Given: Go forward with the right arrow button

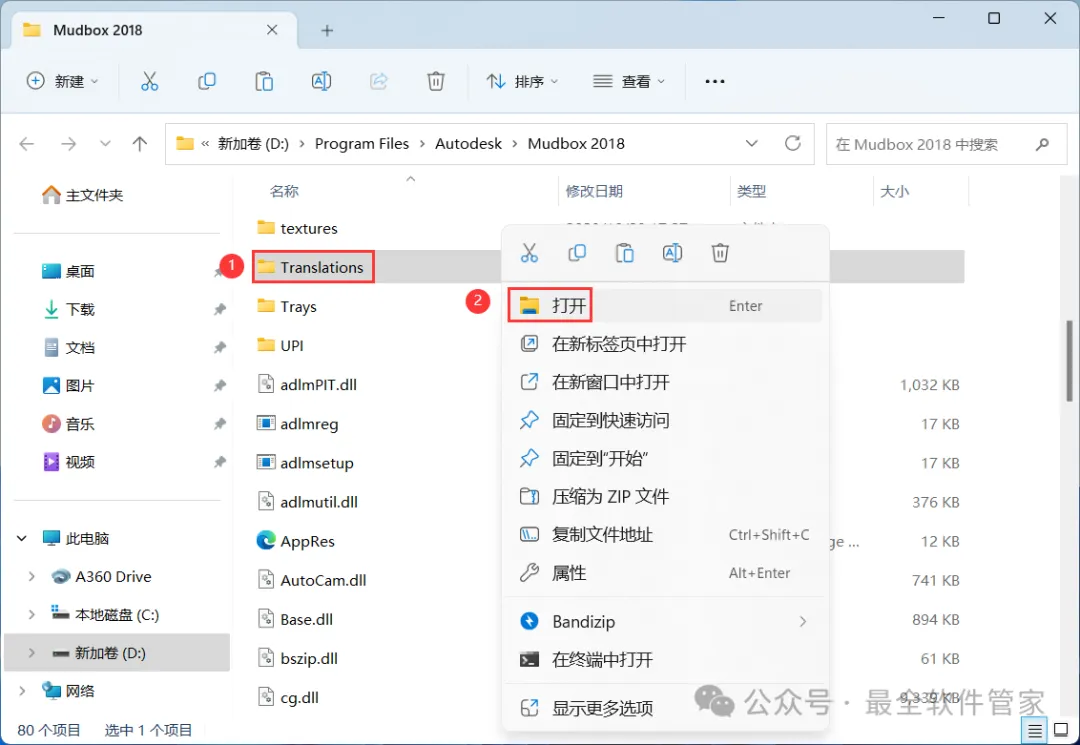Looking at the screenshot, I should (68, 144).
